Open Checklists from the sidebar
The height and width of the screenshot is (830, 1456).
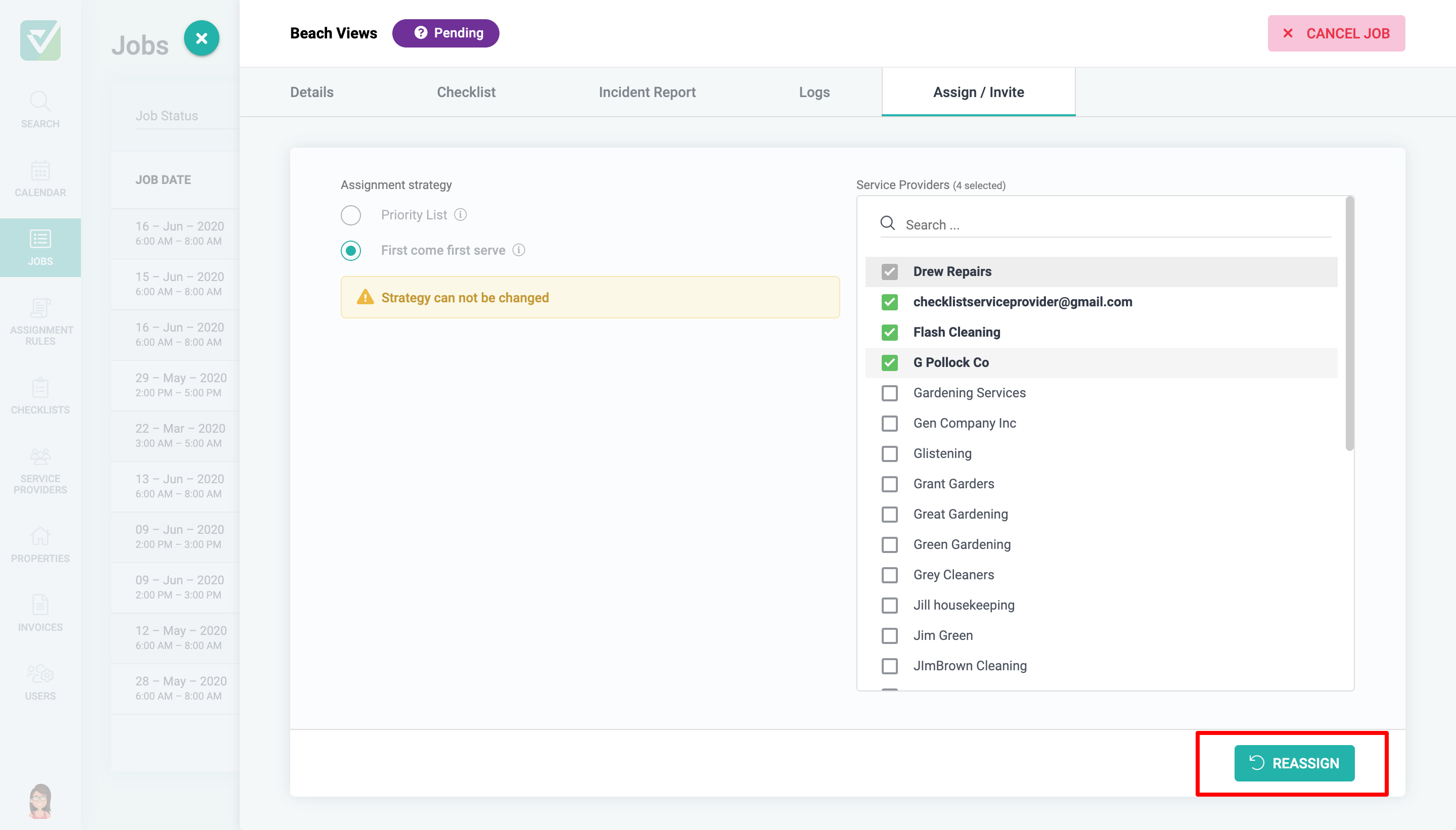pyautogui.click(x=40, y=396)
